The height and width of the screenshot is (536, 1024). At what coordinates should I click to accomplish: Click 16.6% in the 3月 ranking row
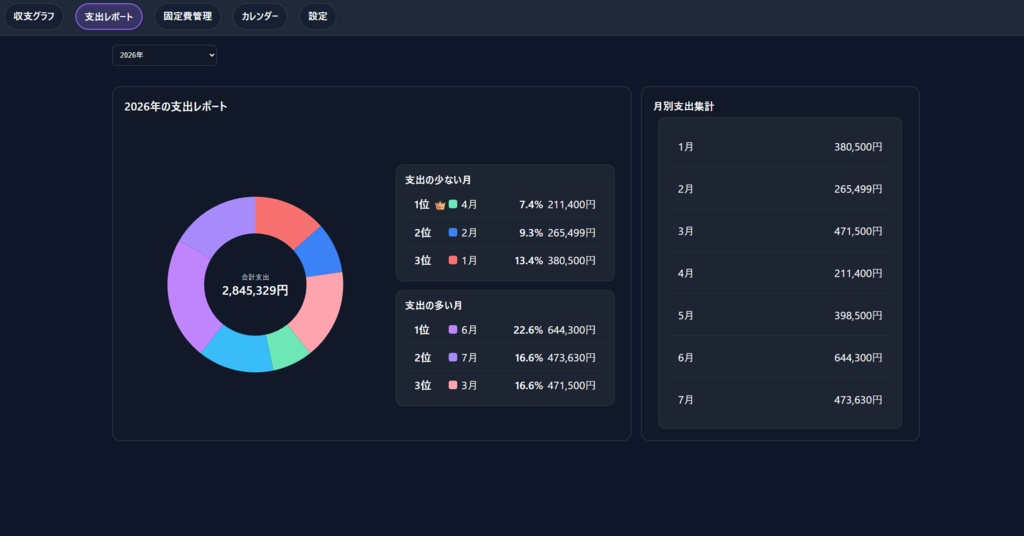528,385
